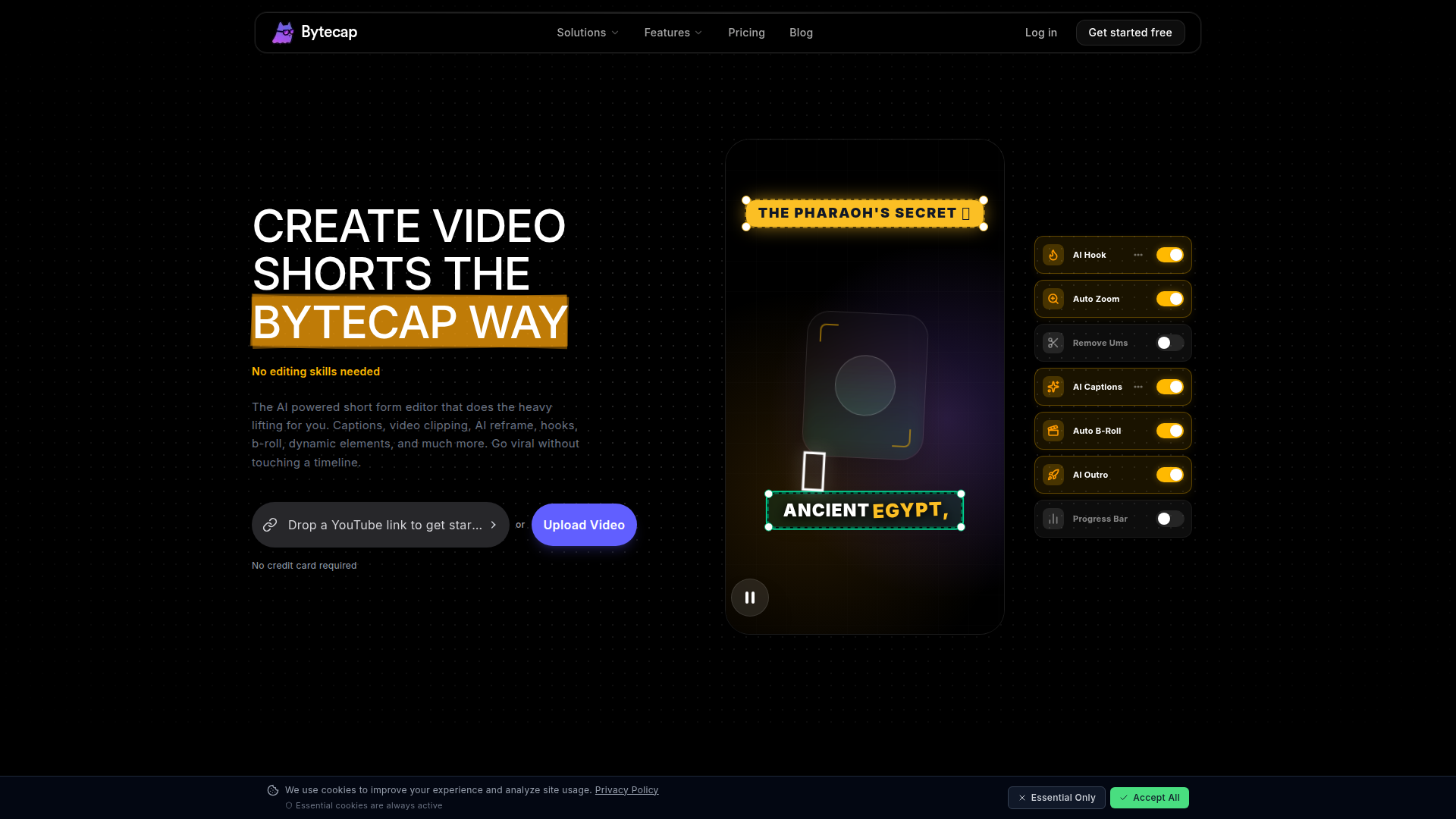Viewport: 1456px width, 819px height.
Task: Click the Bytecap ghost logo icon
Action: pyautogui.click(x=283, y=33)
